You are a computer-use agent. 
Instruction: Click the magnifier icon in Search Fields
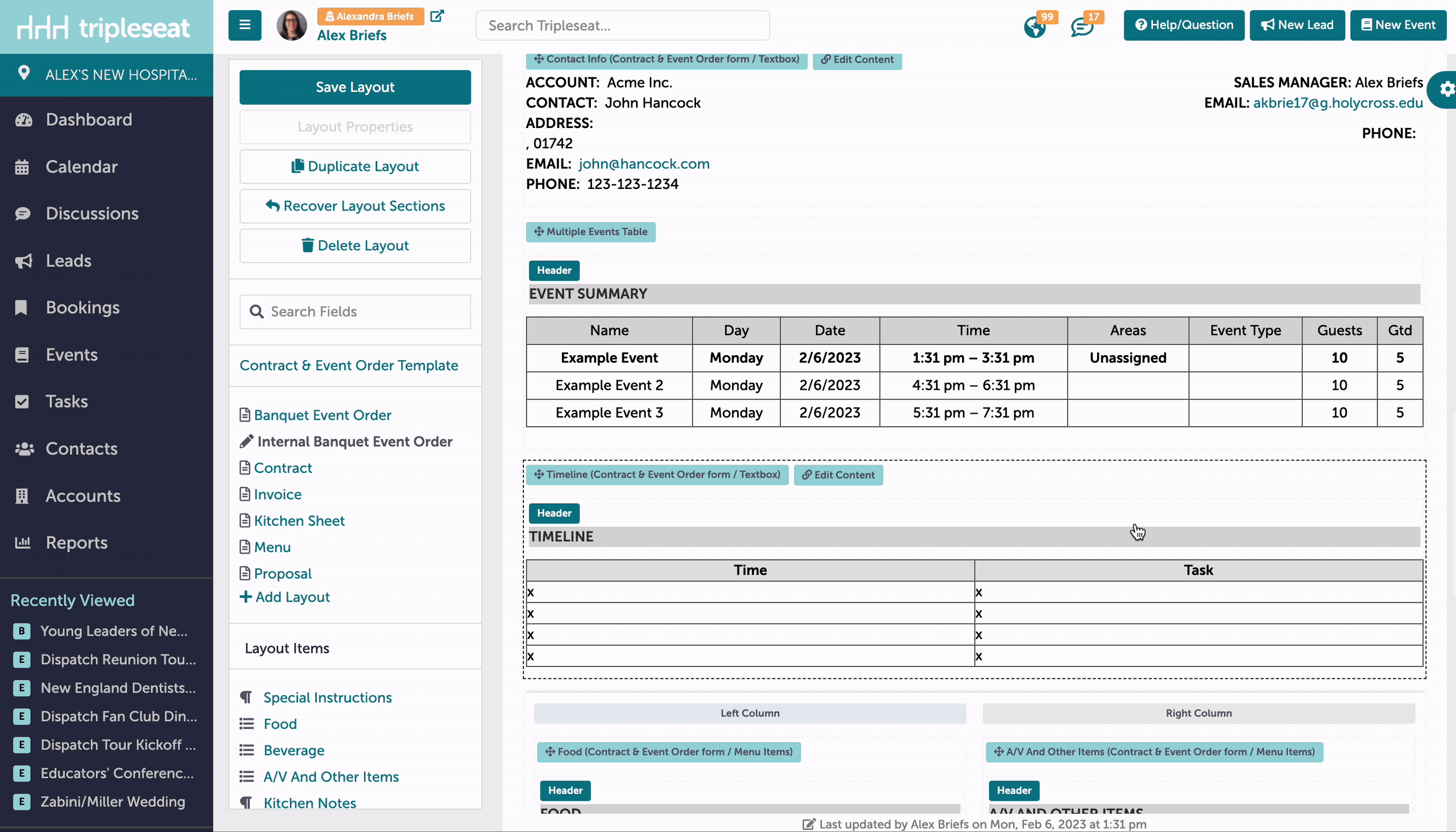tap(257, 311)
